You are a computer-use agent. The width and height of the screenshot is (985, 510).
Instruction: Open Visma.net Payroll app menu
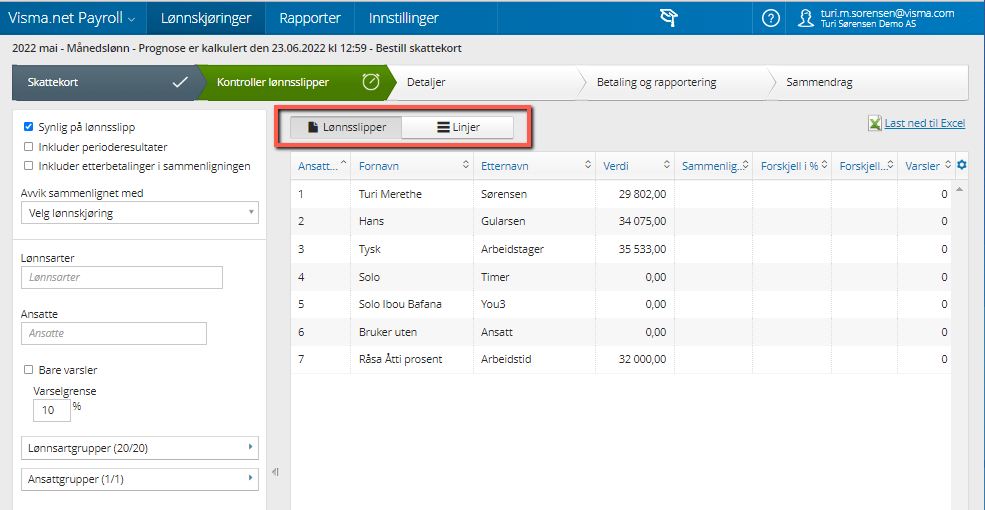pos(72,18)
